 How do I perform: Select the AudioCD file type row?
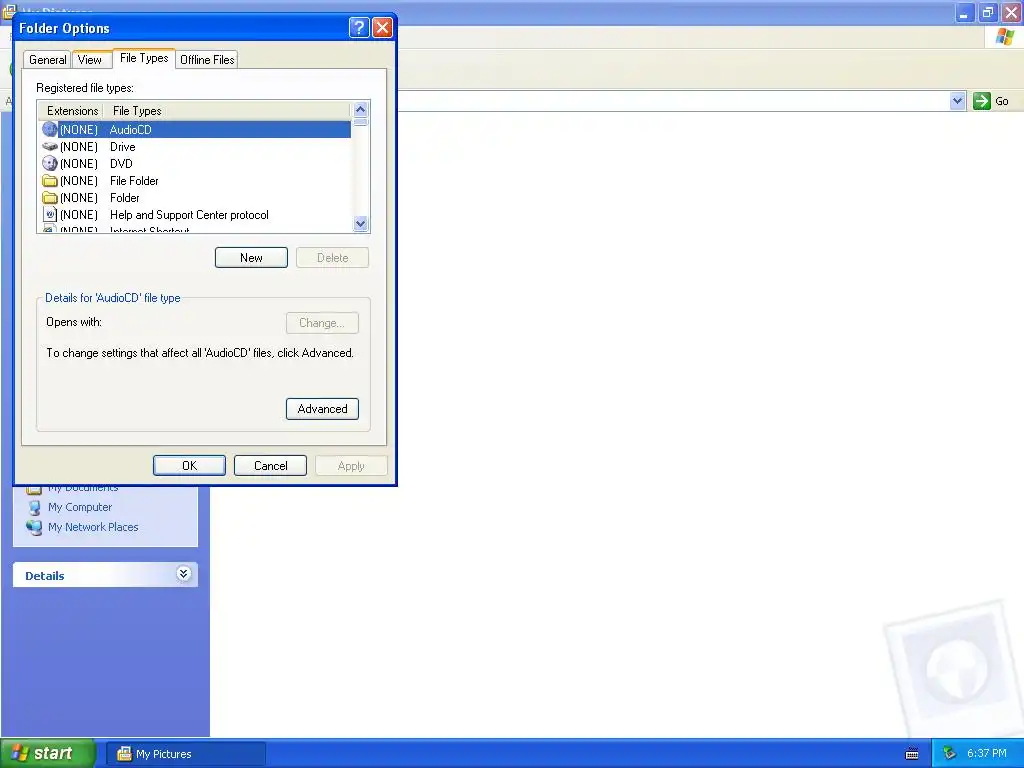(195, 129)
